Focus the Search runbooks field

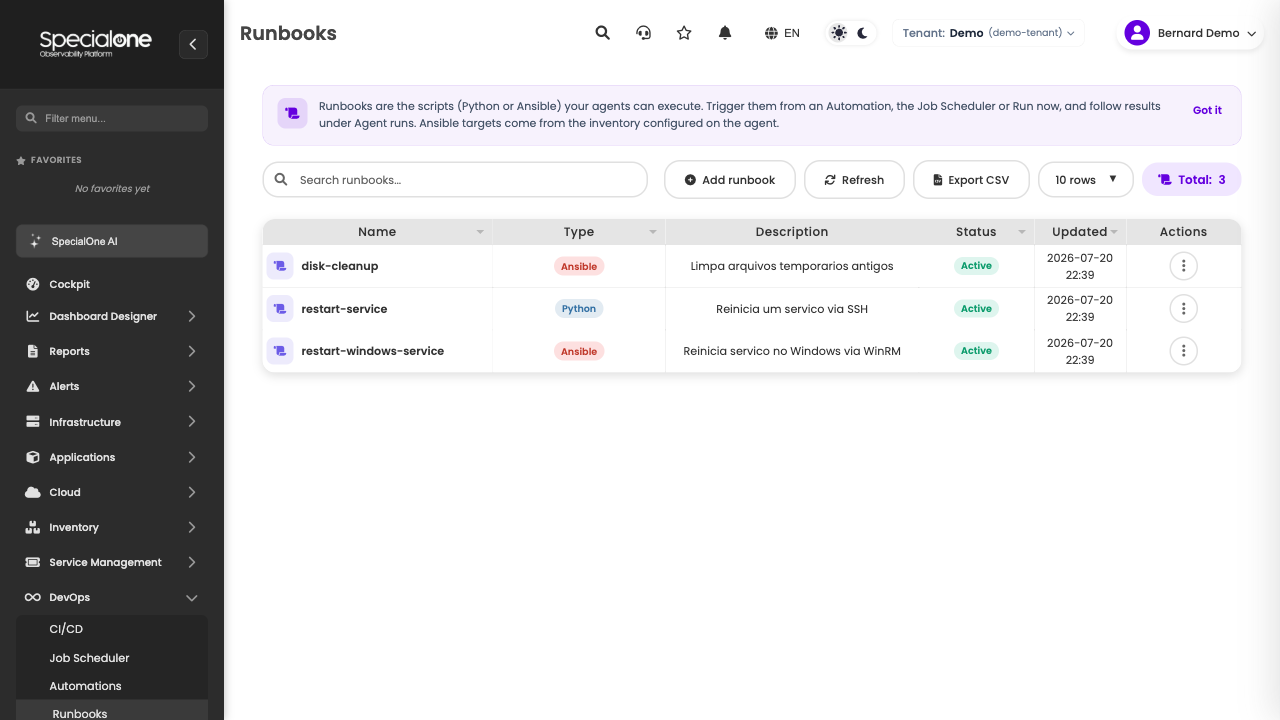(455, 180)
